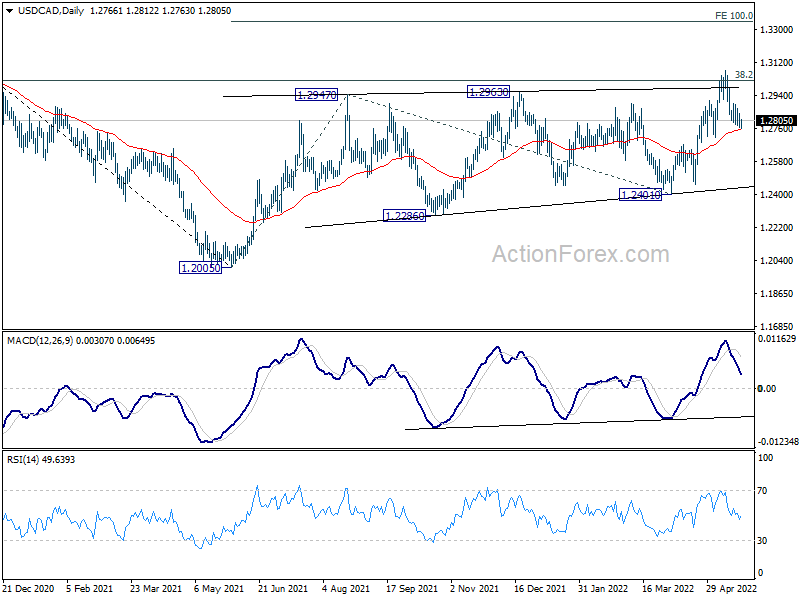Click the FE 100.0 level label
This screenshot has width=800, height=600.
(x=733, y=16)
